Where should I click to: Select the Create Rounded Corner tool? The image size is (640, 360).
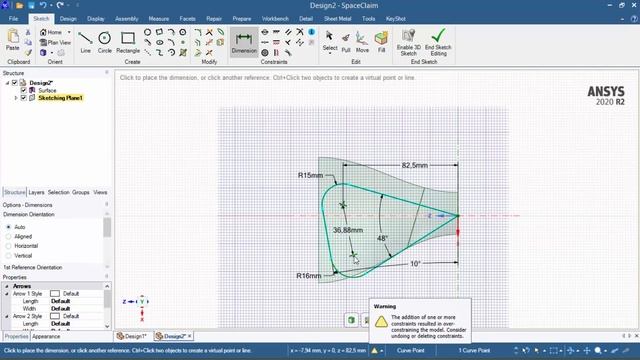[x=198, y=32]
